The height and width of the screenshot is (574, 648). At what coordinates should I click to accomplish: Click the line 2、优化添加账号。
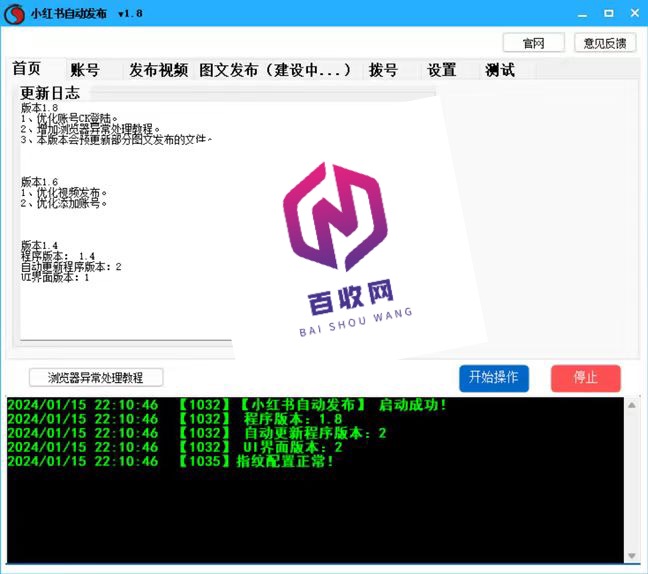click(64, 203)
